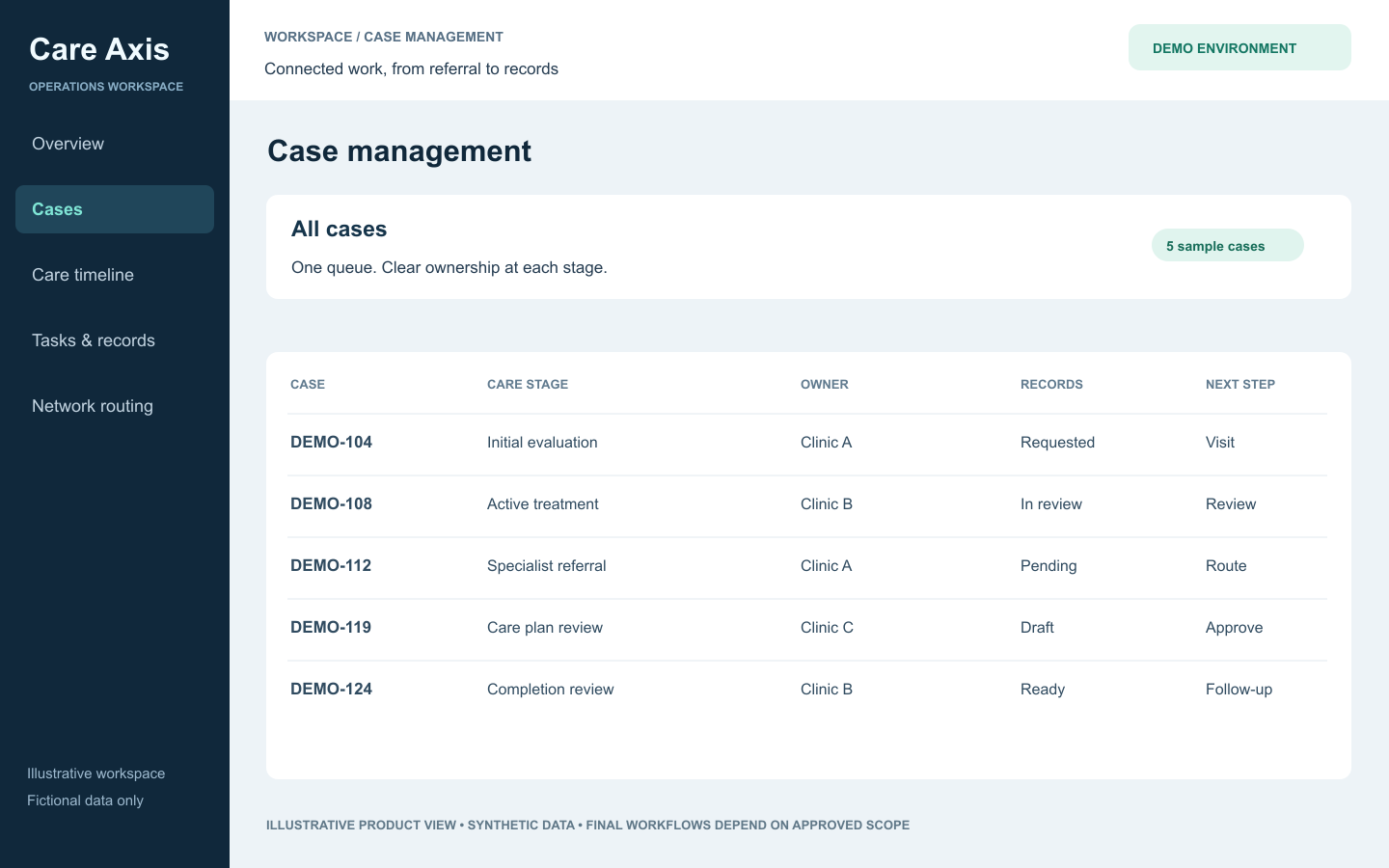Screen dimensions: 1389x868
Task: Open Tasks & records page
Action: pos(94,340)
